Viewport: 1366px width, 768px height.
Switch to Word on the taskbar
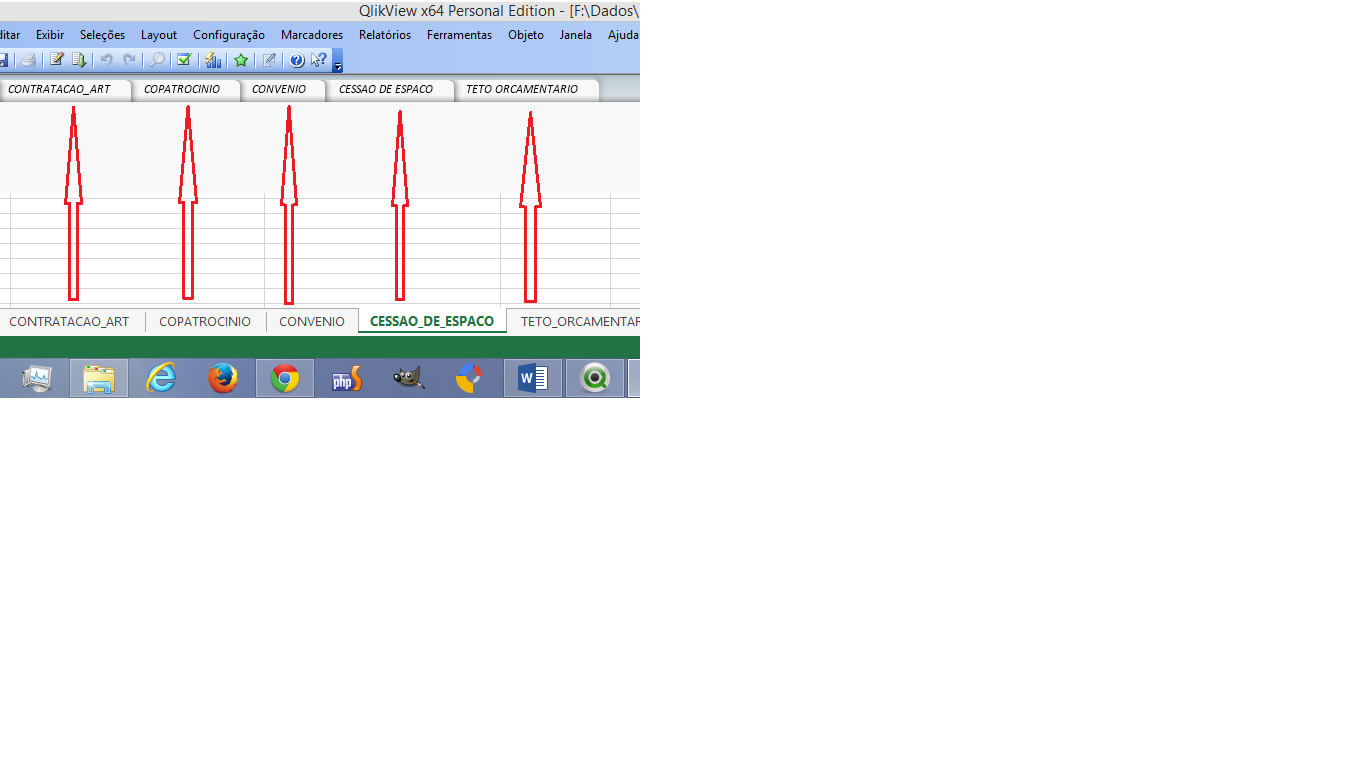coord(533,379)
